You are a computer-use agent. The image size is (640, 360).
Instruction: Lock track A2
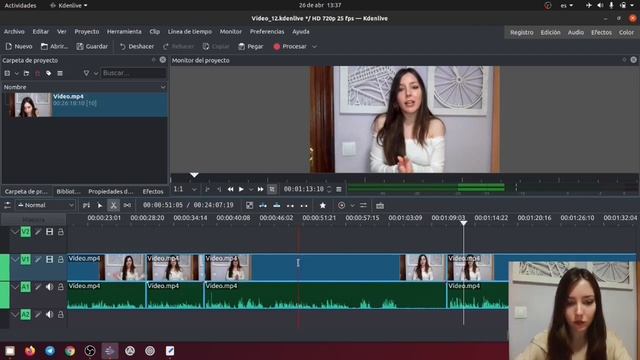tap(60, 315)
